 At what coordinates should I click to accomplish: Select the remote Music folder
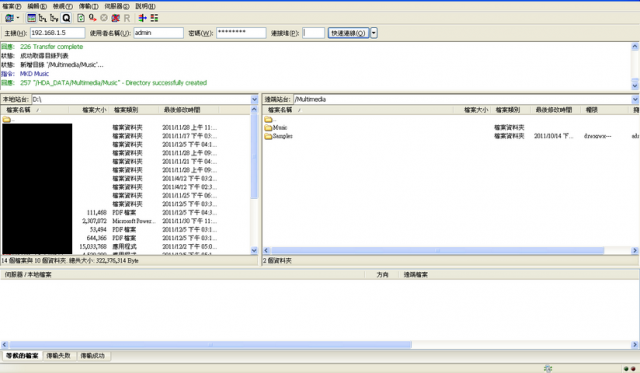[x=276, y=127]
